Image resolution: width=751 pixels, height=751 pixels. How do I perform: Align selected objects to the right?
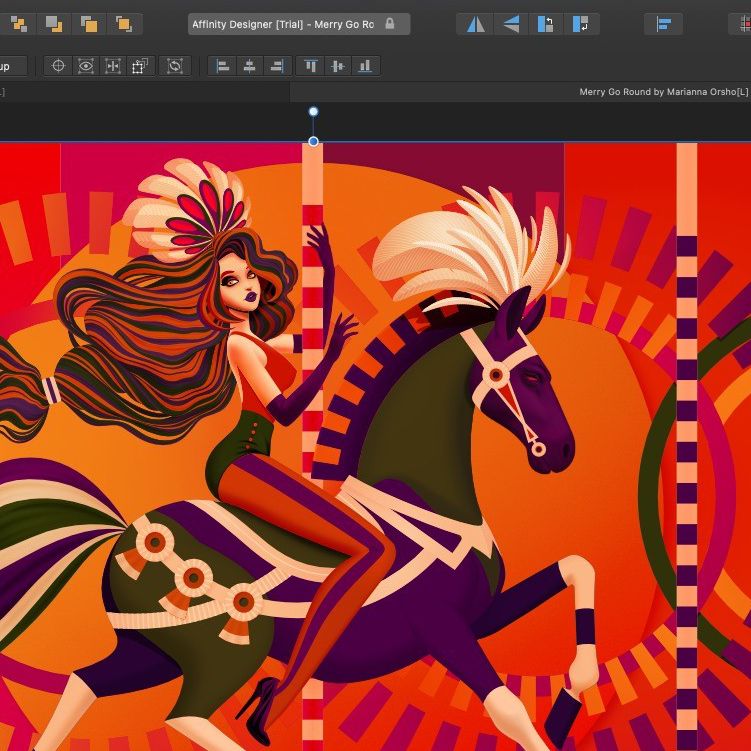click(277, 66)
